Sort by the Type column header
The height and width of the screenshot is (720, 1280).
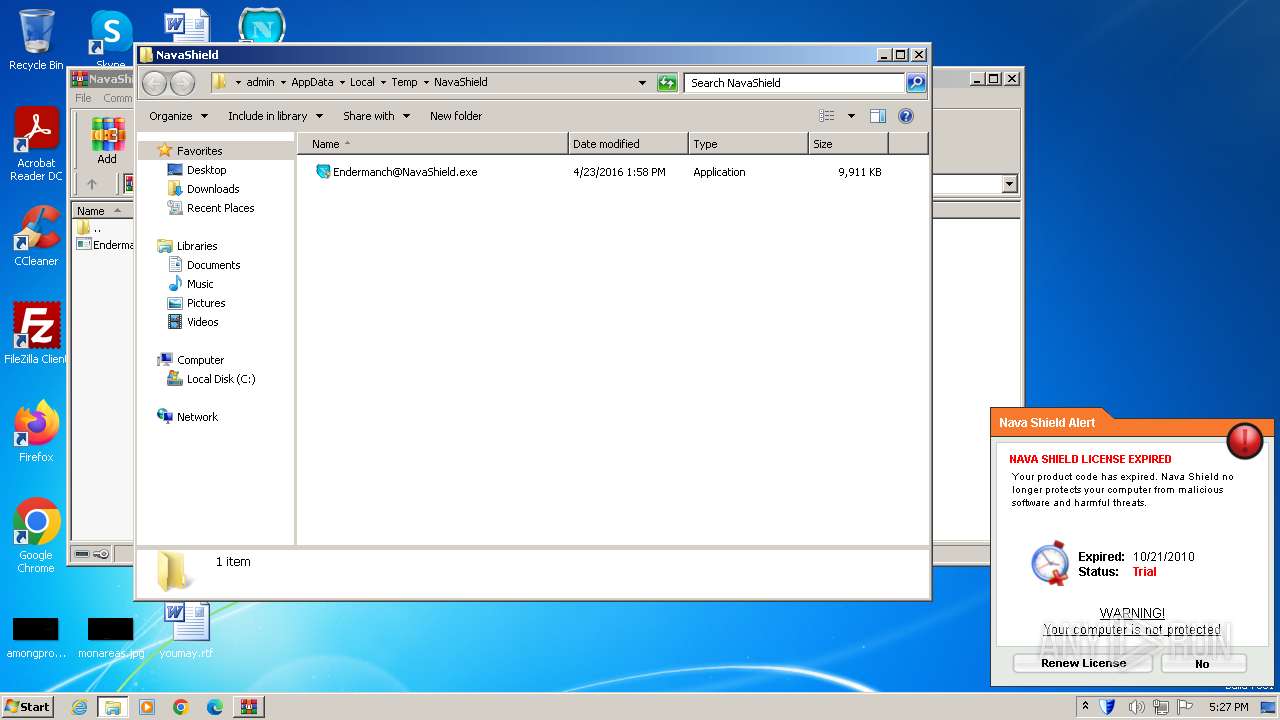pyautogui.click(x=748, y=144)
